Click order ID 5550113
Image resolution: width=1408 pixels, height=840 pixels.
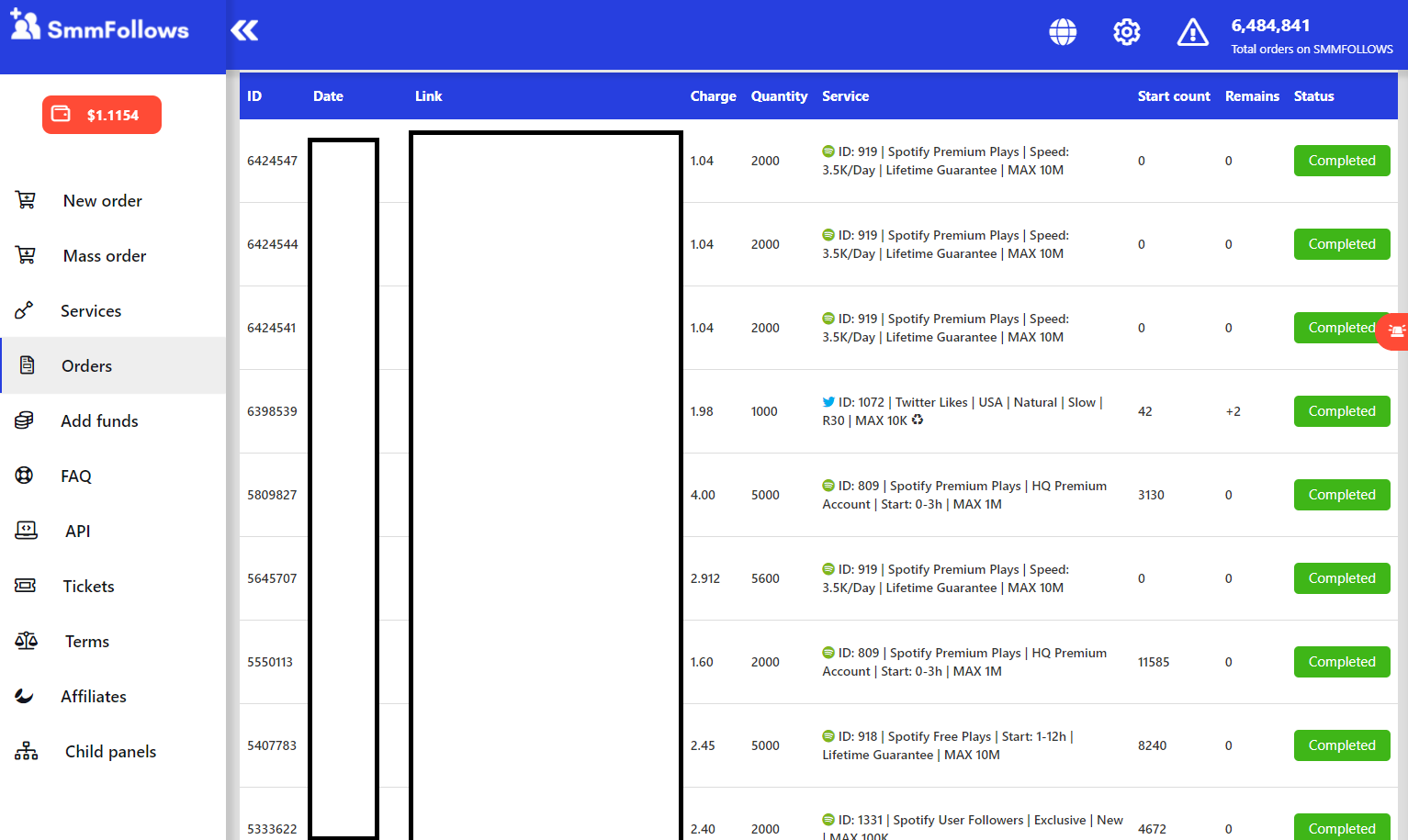point(270,662)
